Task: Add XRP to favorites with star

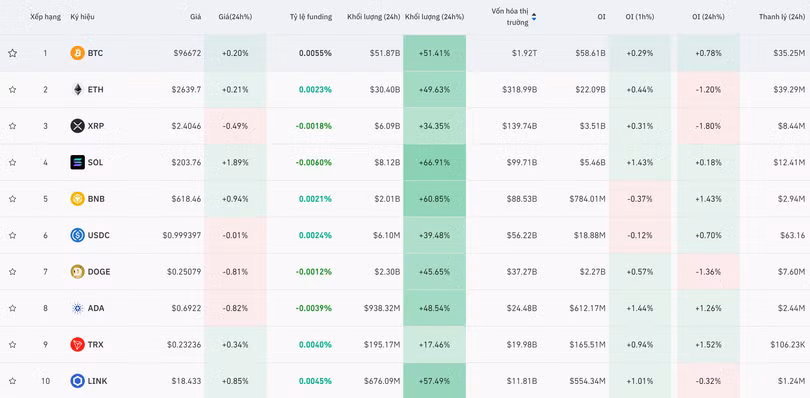Action: coord(12,126)
